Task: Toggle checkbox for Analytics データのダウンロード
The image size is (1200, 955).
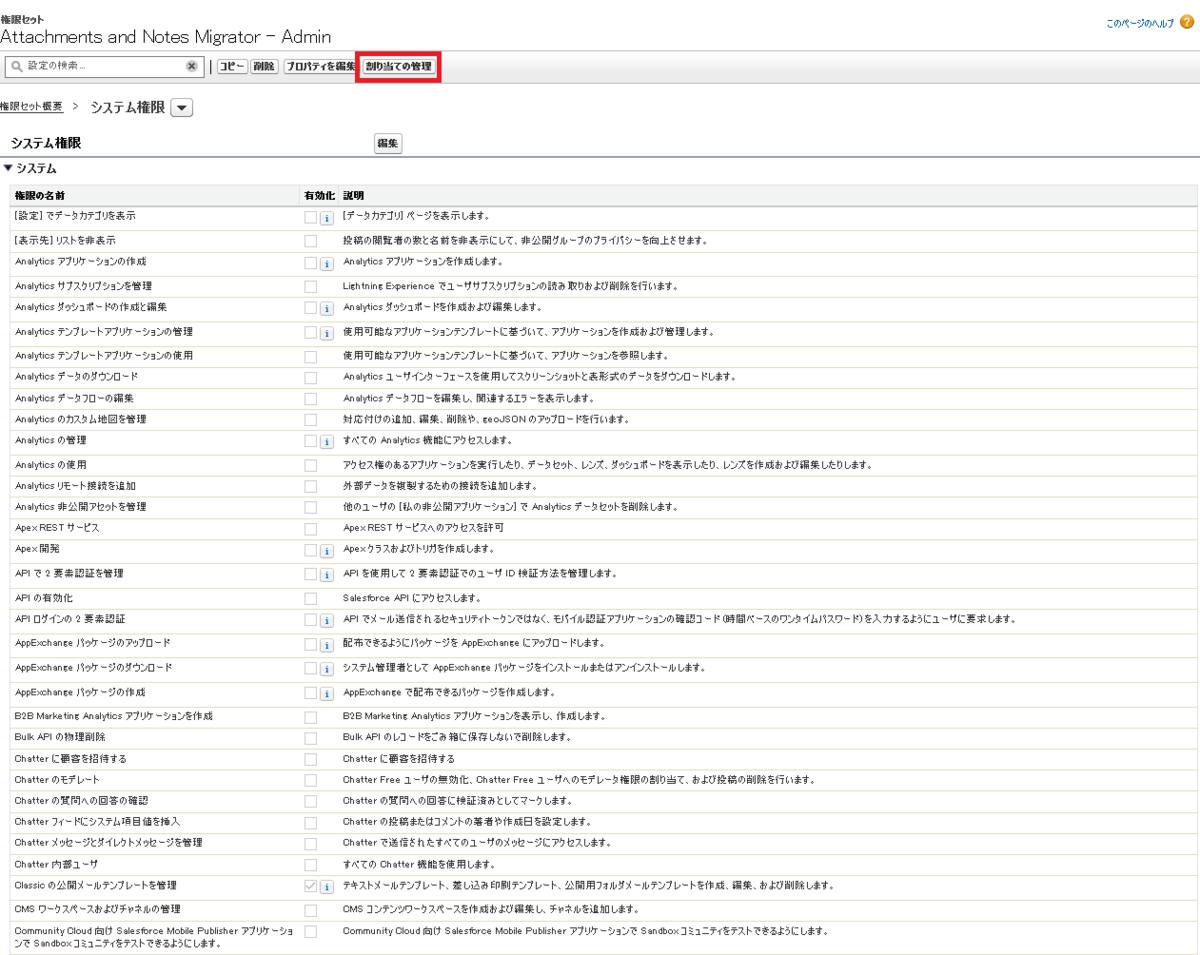Action: [x=311, y=378]
